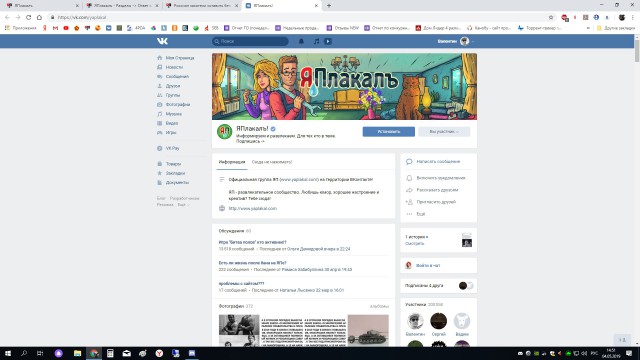Open the notifications bell in VK header

tap(301, 41)
